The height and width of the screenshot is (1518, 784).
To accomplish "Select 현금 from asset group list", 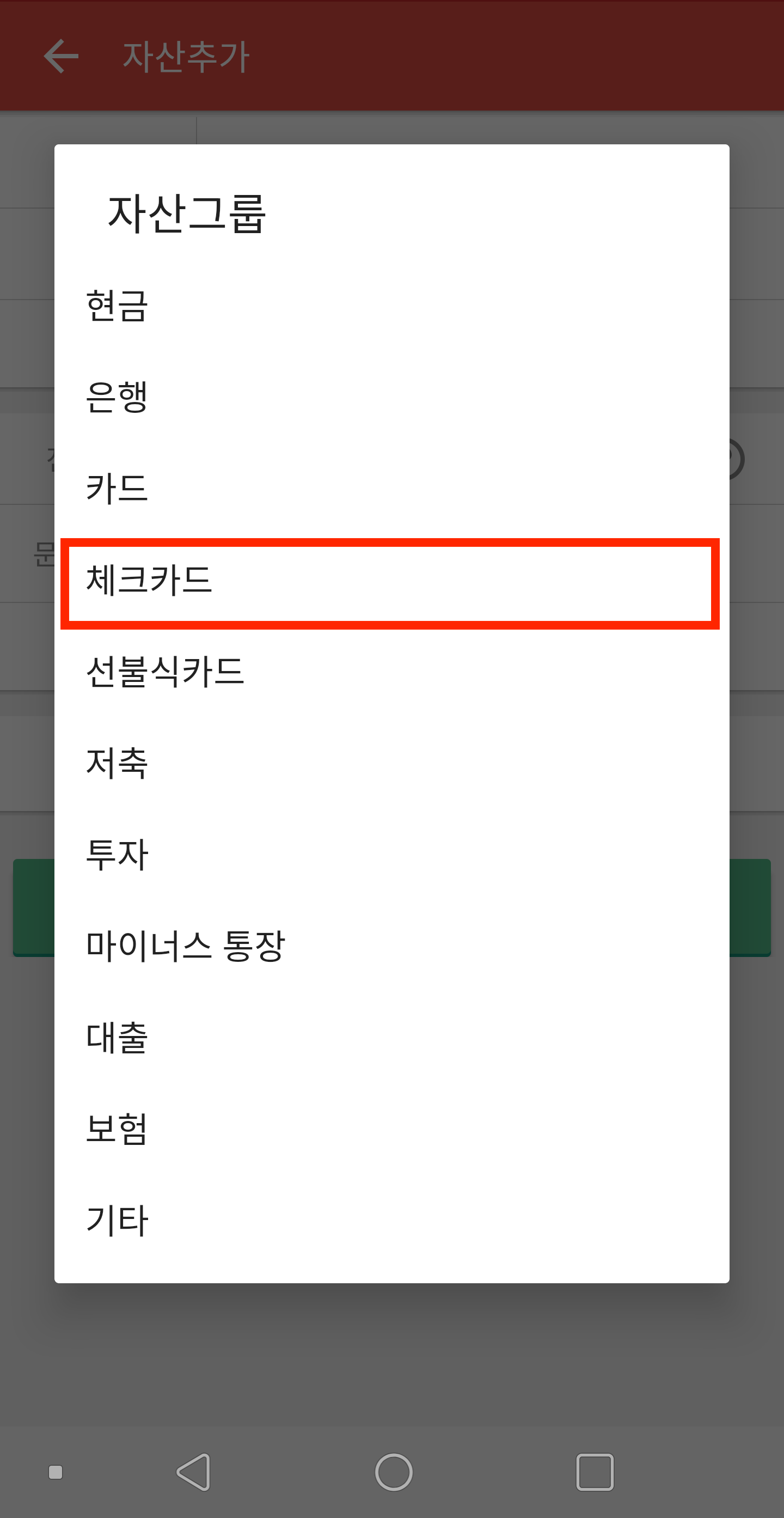I will (391, 306).
